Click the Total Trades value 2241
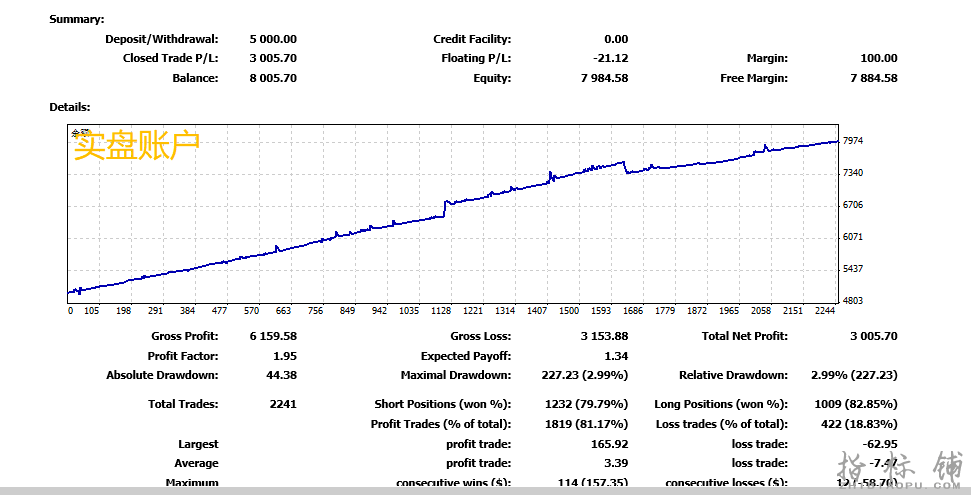Image resolution: width=971 pixels, height=495 pixels. click(x=283, y=404)
